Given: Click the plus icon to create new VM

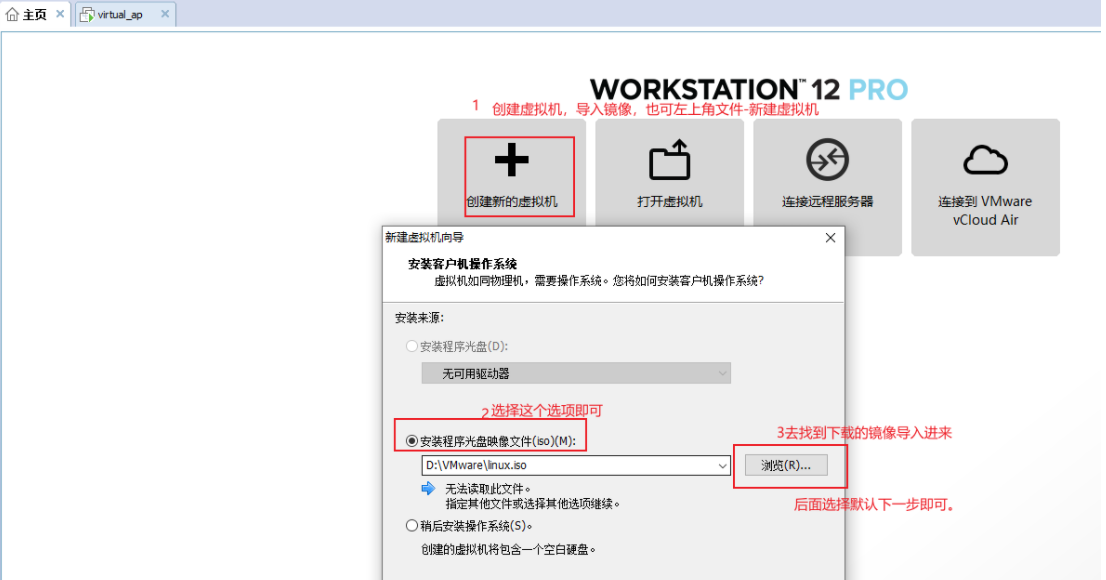Looking at the screenshot, I should click(x=511, y=159).
